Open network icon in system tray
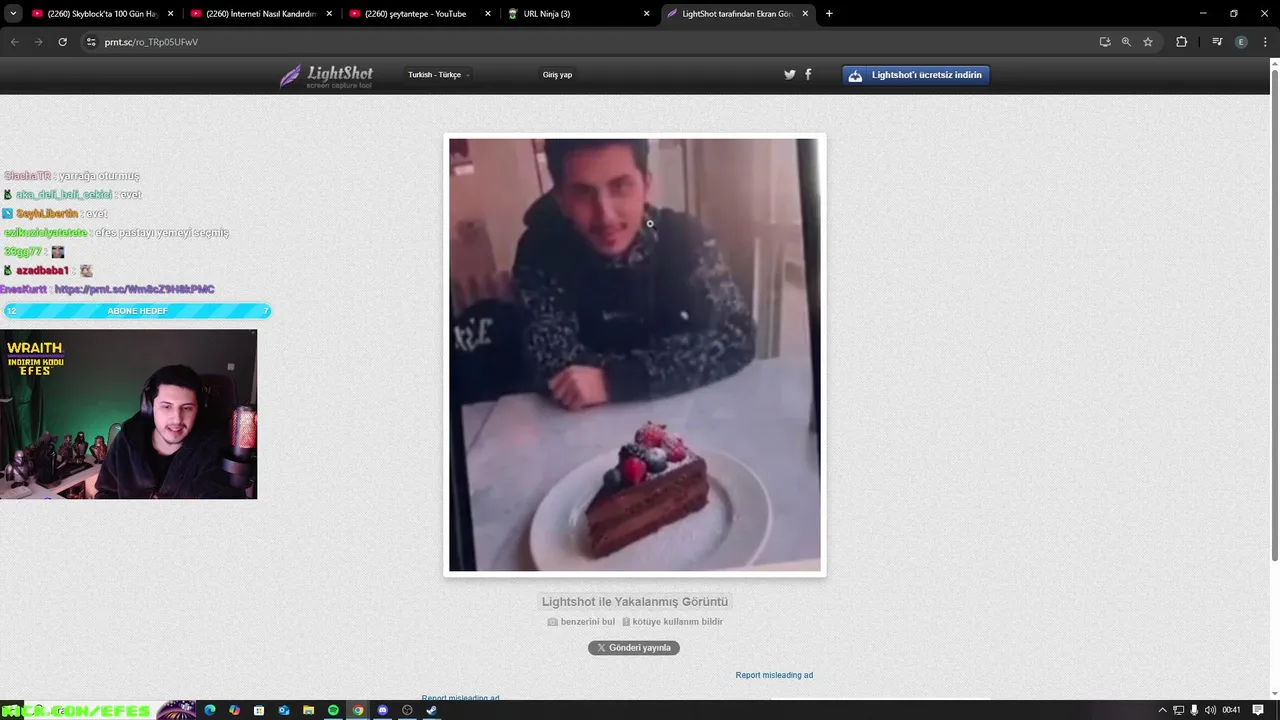1280x720 pixels. 1178,710
